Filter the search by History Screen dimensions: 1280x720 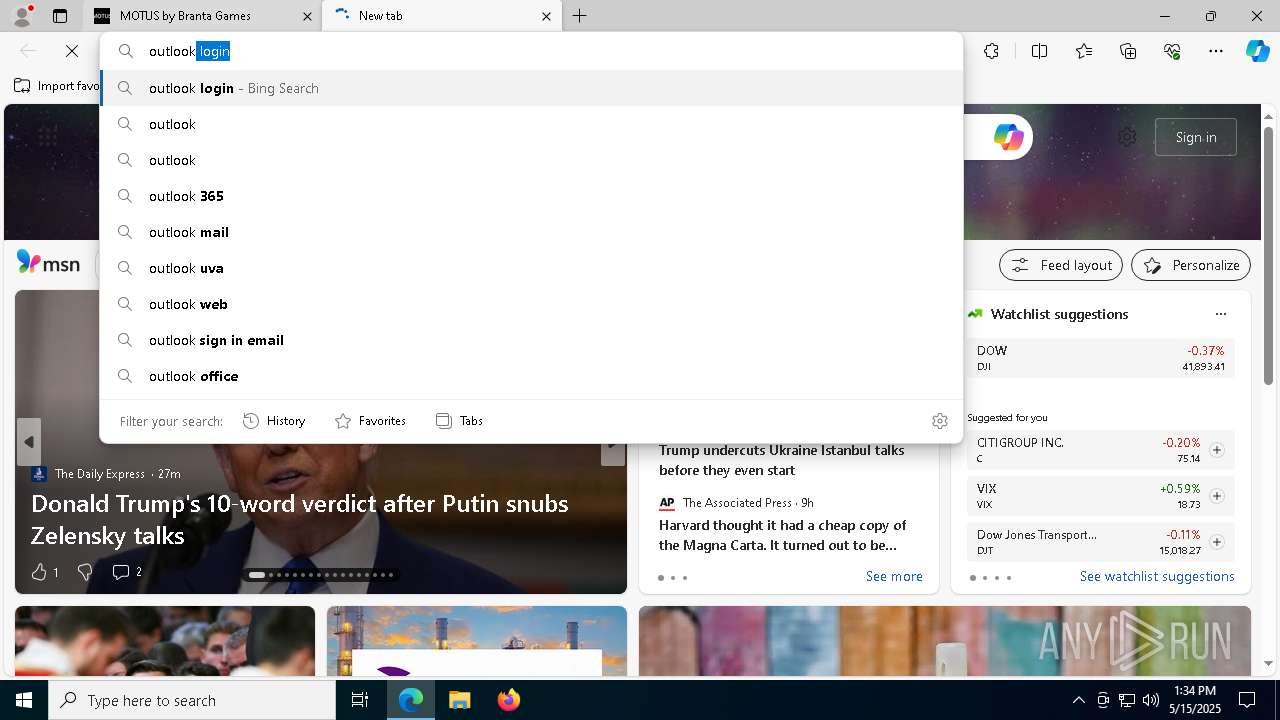(x=274, y=421)
